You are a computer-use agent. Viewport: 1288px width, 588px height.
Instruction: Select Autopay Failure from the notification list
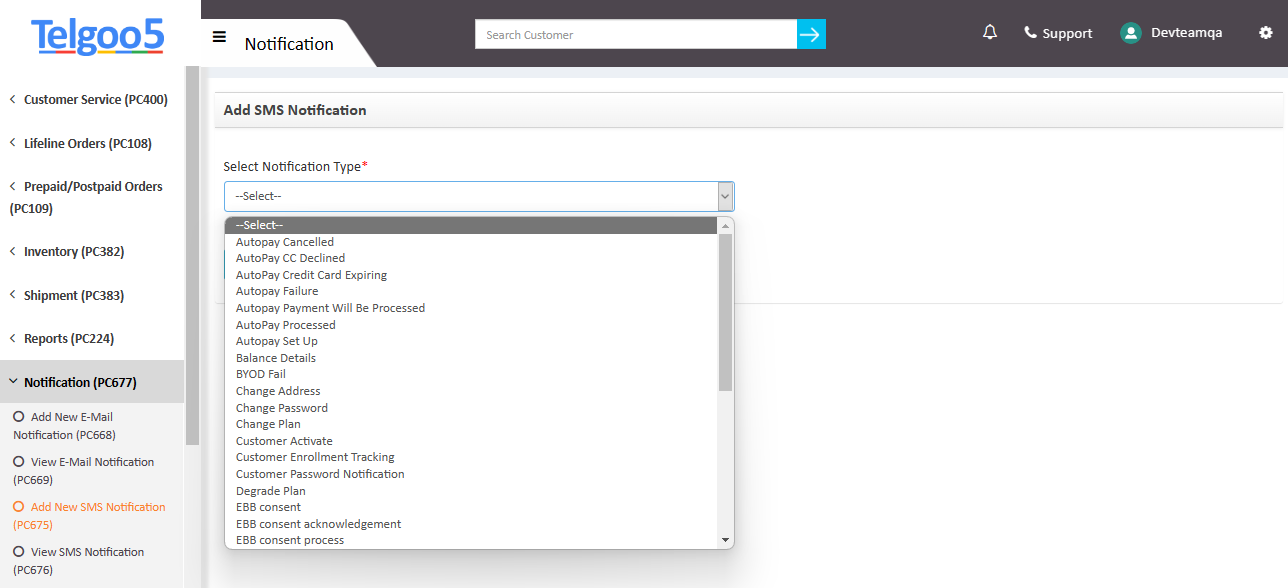click(277, 290)
